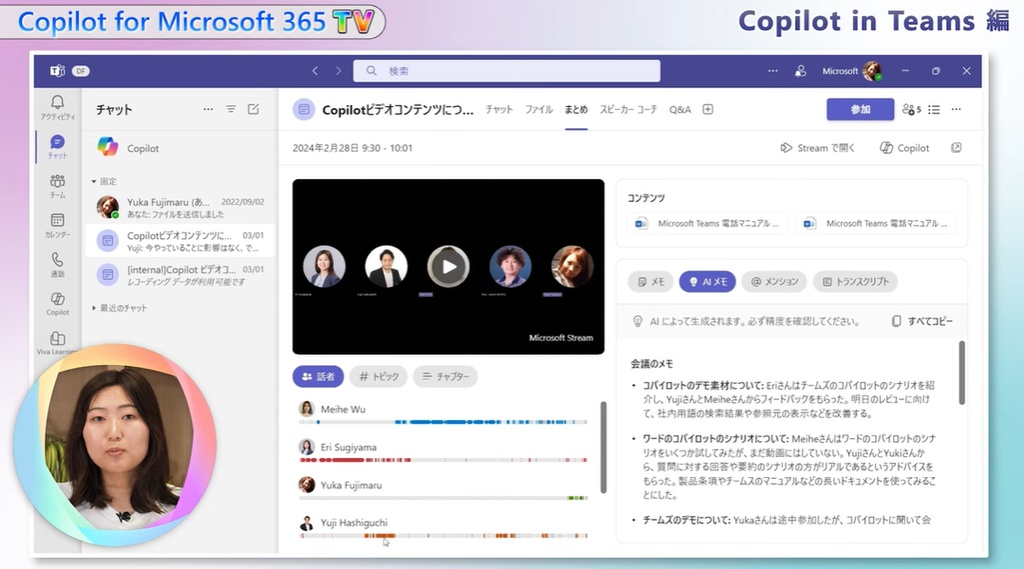1024x569 pixels.
Task: Open [internal]Copilot ビデオコ... chat
Action: (179, 275)
